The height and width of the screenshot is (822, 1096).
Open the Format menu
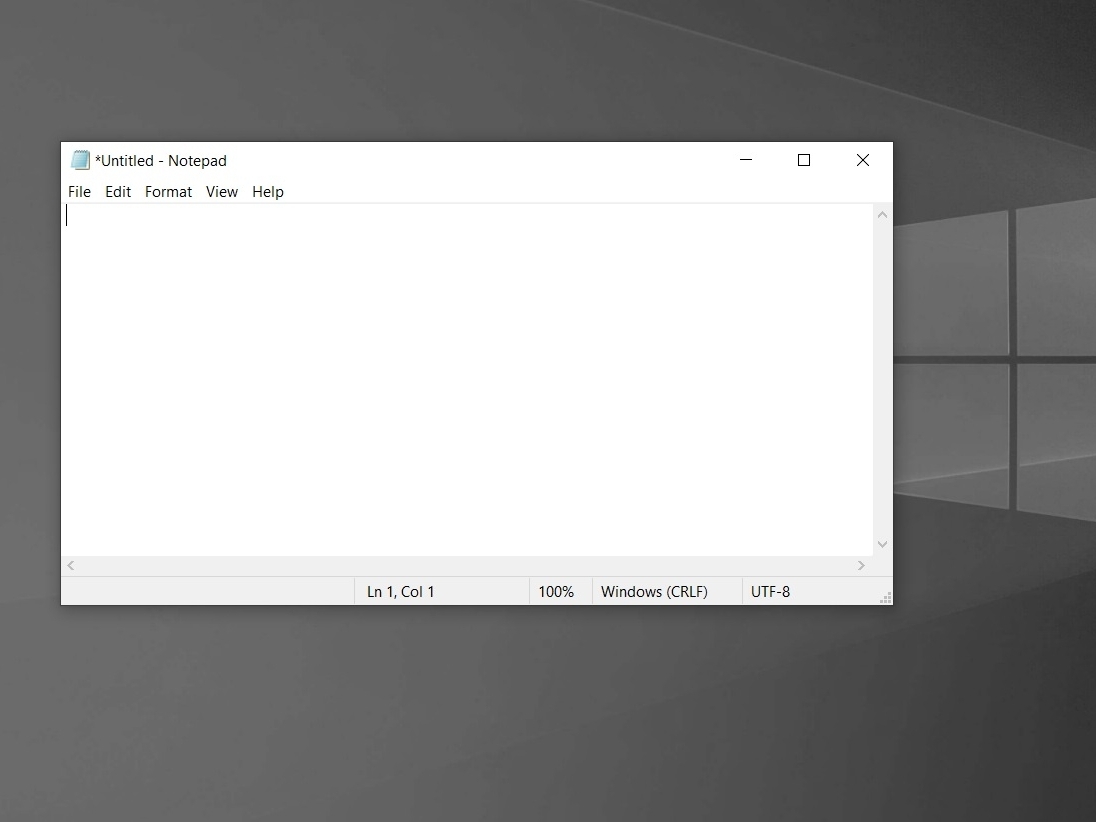tap(168, 192)
